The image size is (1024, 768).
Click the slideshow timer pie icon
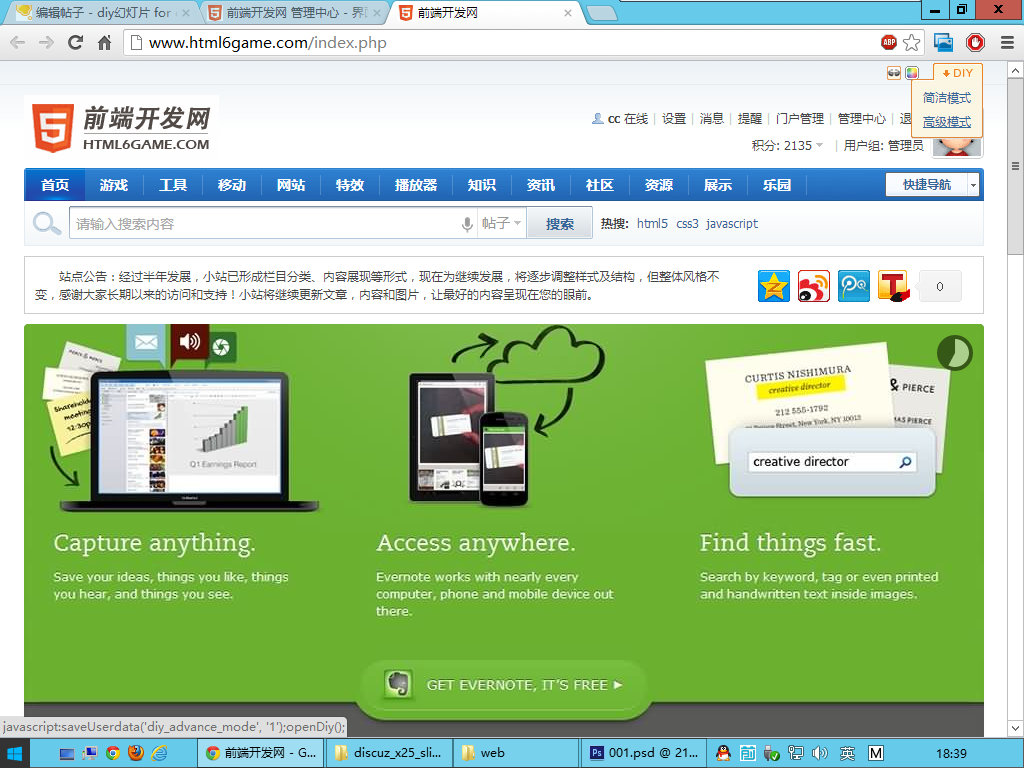pyautogui.click(x=955, y=353)
